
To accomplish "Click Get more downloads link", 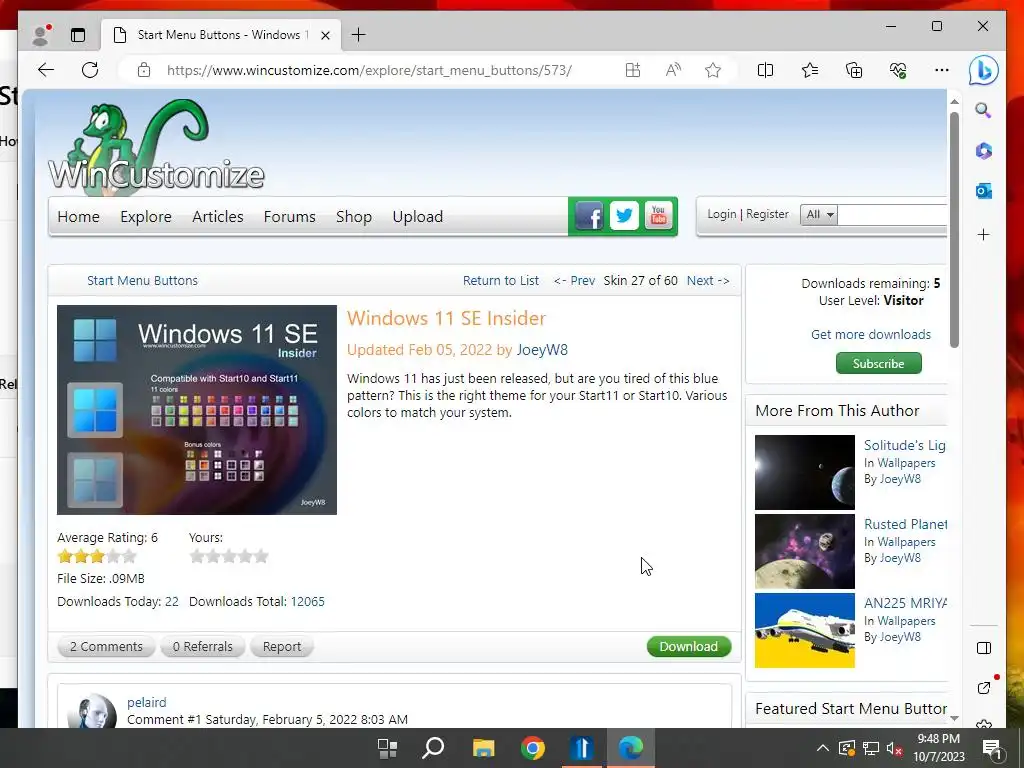I will [x=871, y=334].
